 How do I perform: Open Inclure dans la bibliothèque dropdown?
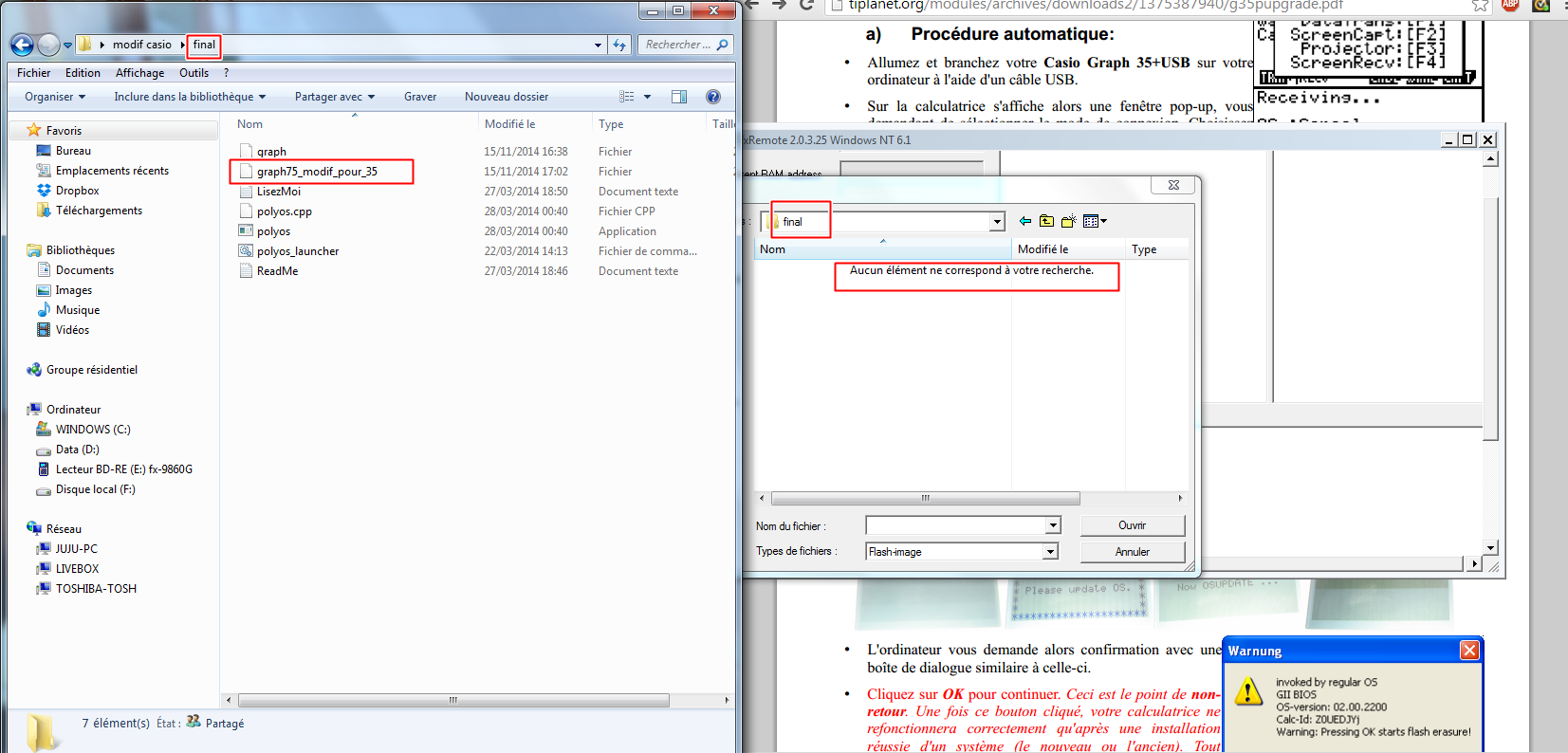coord(190,97)
